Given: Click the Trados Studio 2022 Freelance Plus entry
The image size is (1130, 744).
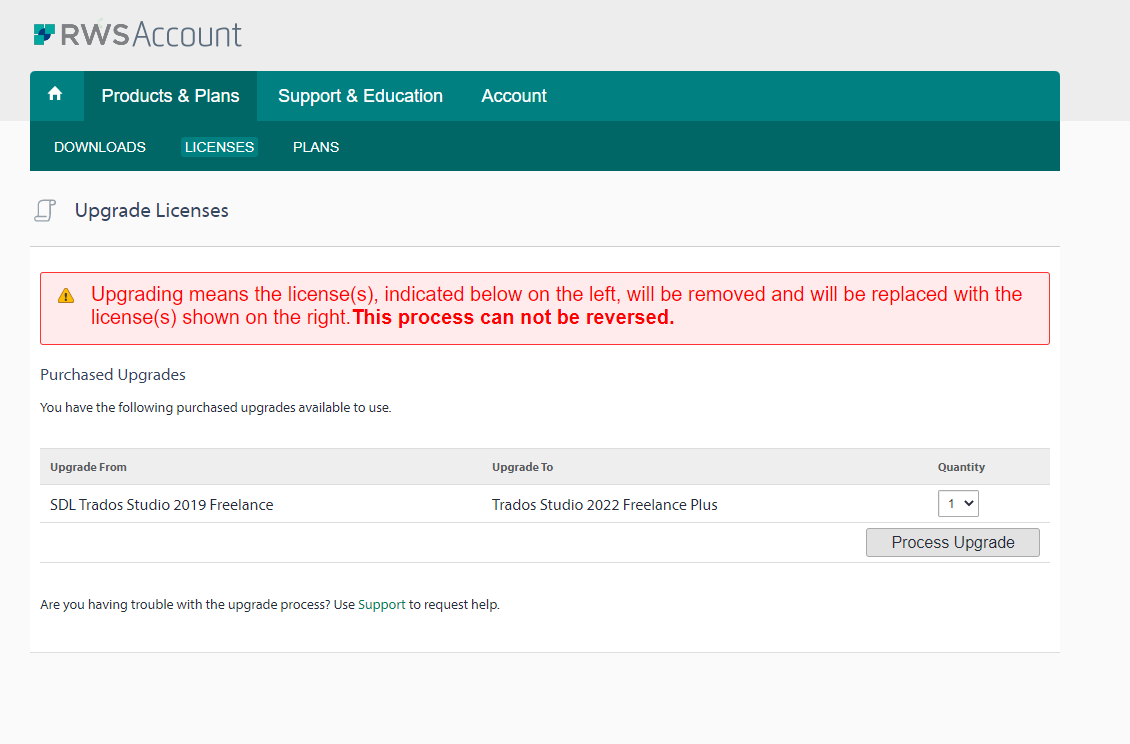Looking at the screenshot, I should (x=604, y=504).
